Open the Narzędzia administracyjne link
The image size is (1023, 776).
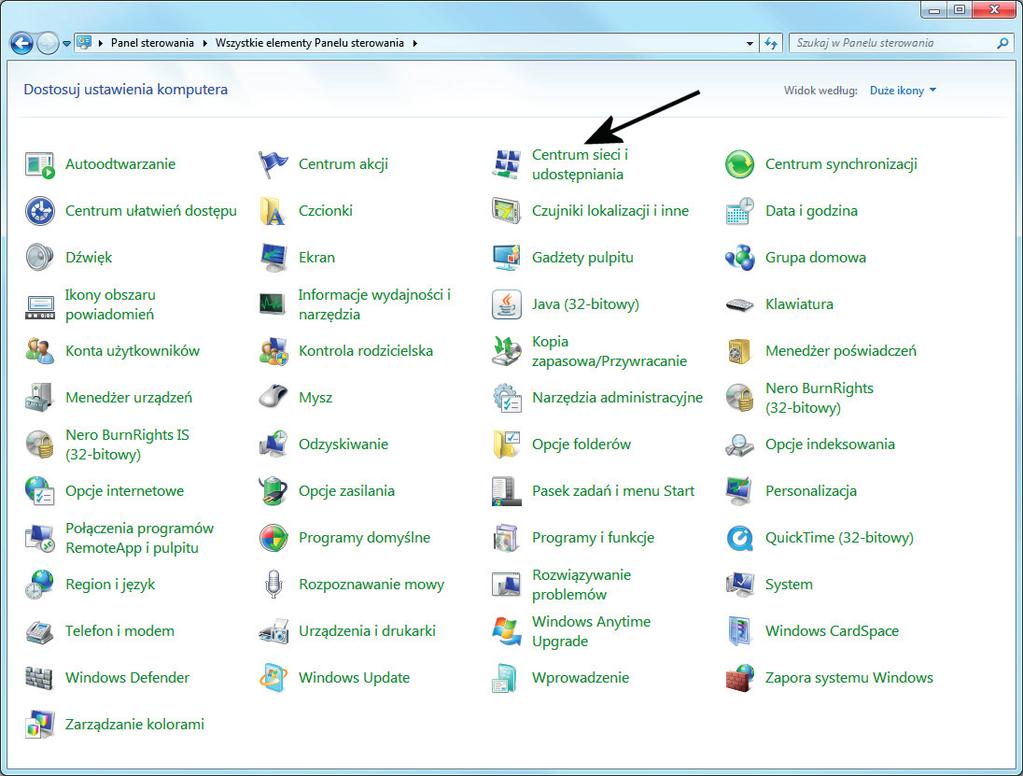pyautogui.click(x=617, y=397)
